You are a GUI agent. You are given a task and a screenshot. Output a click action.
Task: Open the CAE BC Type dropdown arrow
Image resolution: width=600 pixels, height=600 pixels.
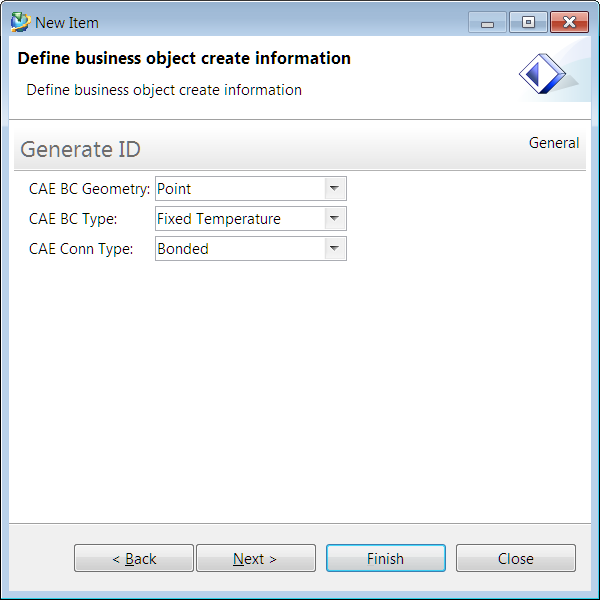[x=335, y=219]
